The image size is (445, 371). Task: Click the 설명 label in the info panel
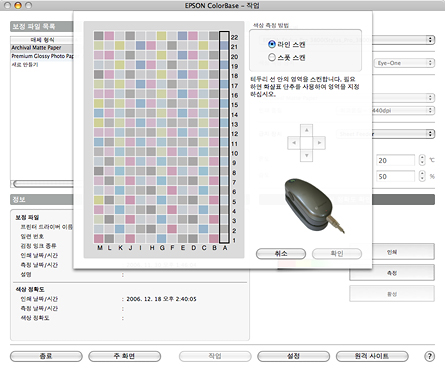[x=26, y=274]
